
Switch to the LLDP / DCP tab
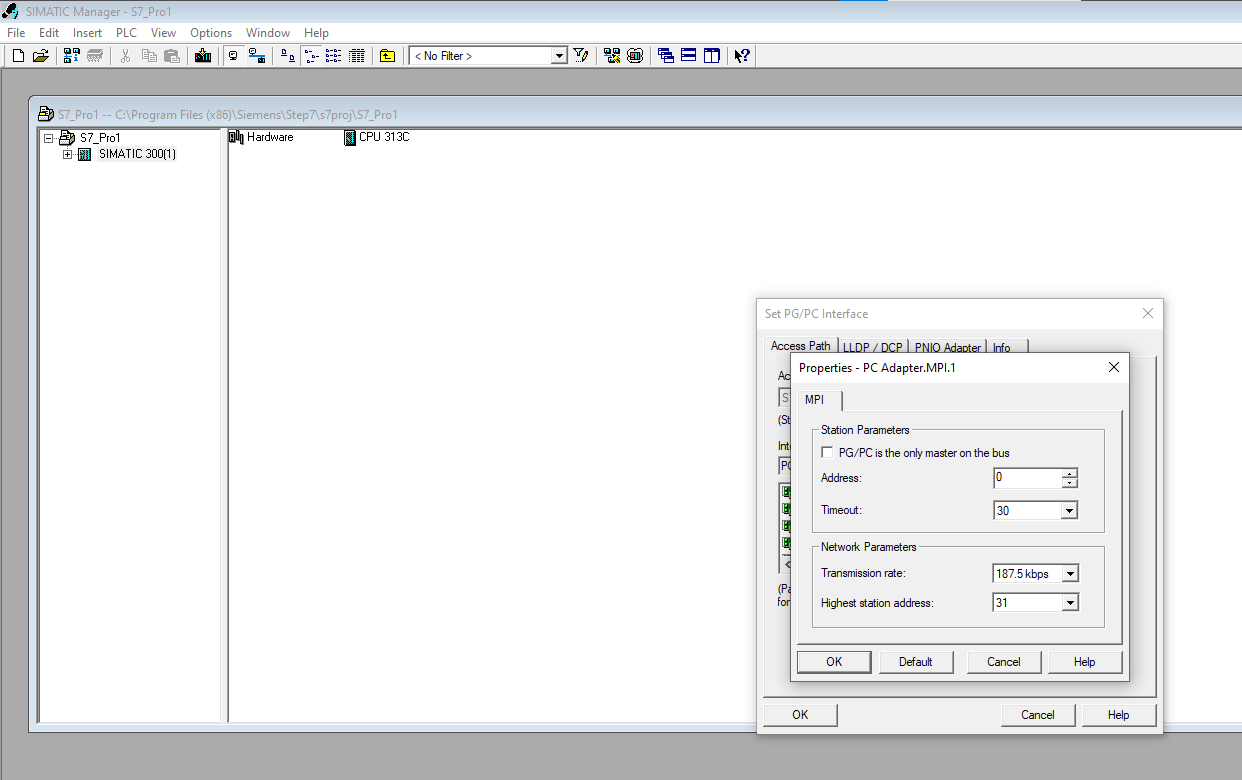872,348
